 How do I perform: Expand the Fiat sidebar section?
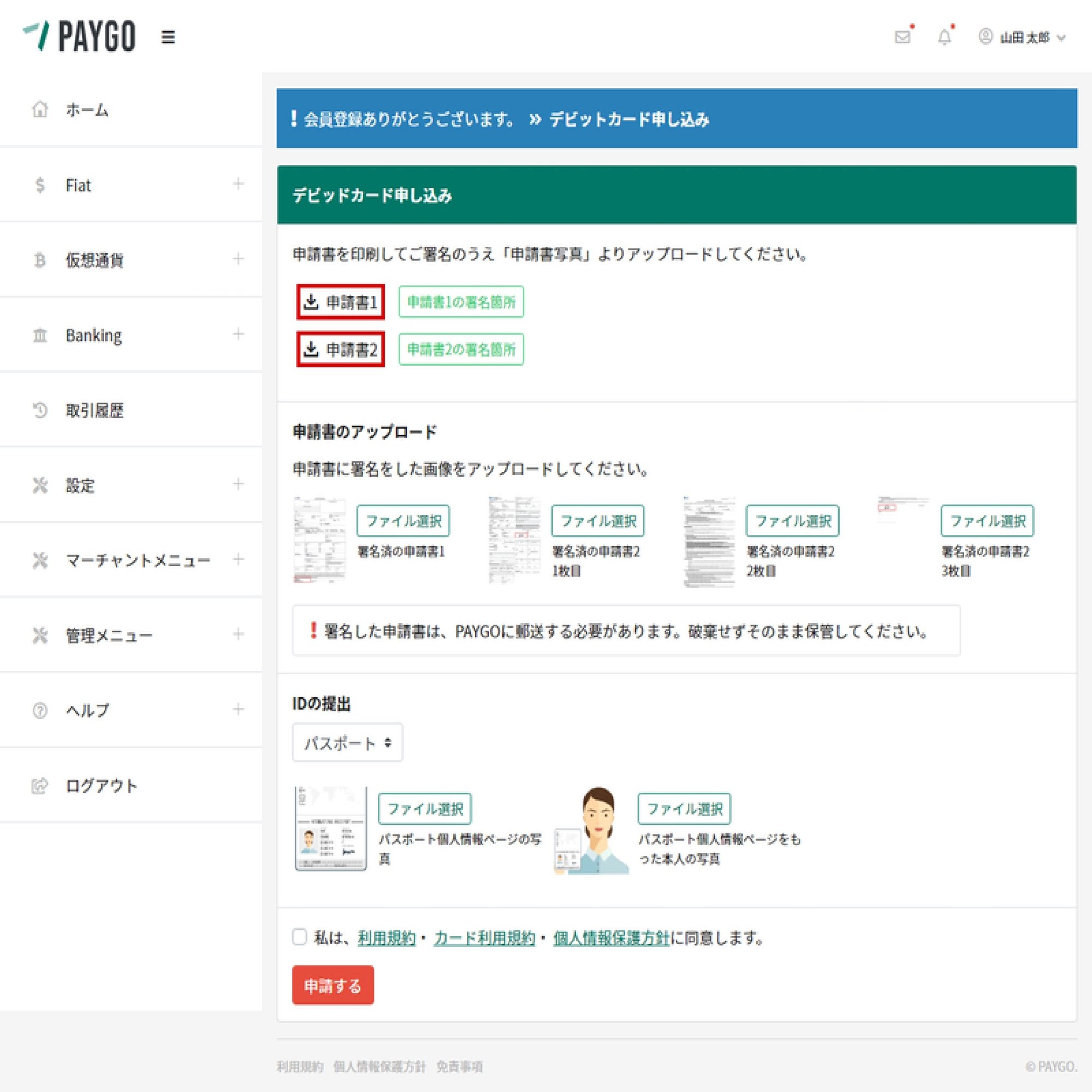[x=239, y=184]
